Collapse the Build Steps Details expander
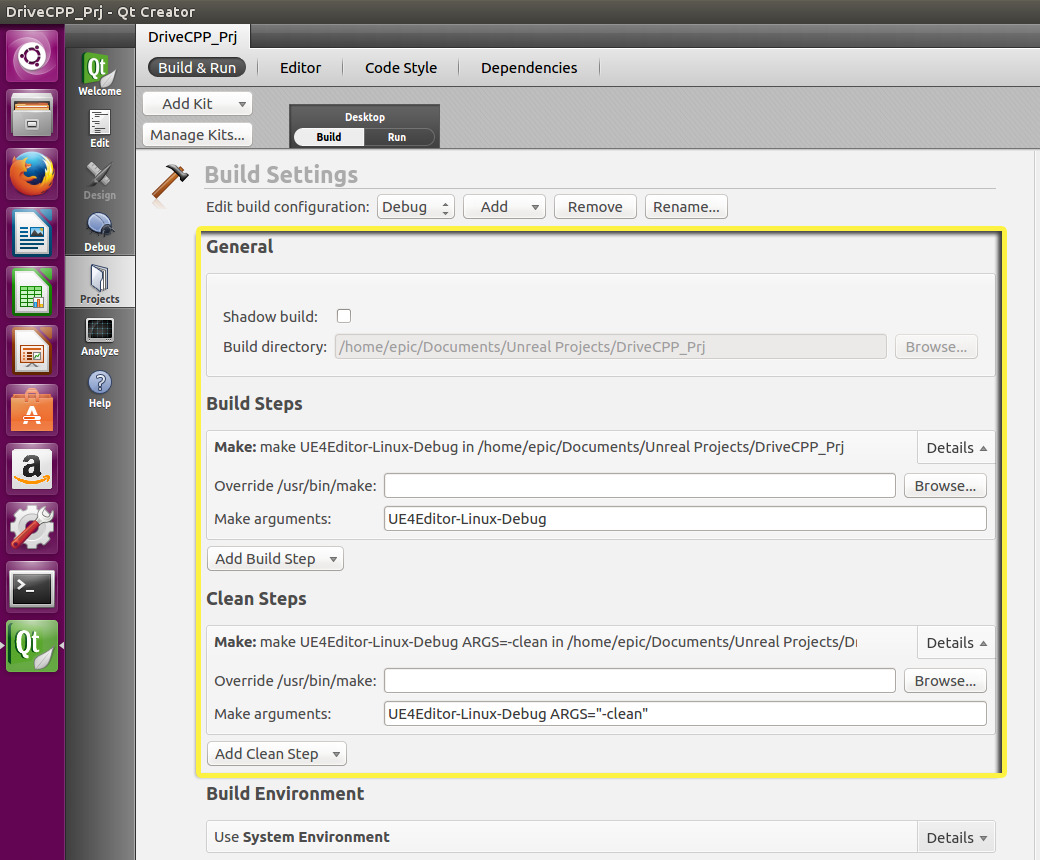The width and height of the screenshot is (1040, 860). point(956,448)
